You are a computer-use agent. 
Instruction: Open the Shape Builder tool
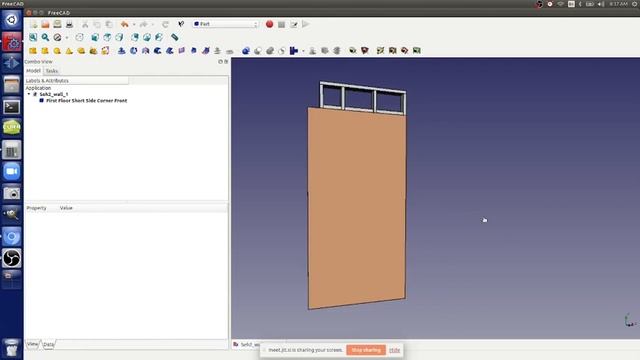[x=105, y=51]
